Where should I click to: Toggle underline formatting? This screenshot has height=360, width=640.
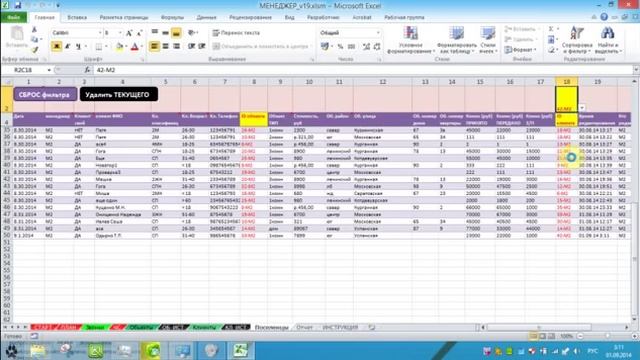[x=78, y=47]
